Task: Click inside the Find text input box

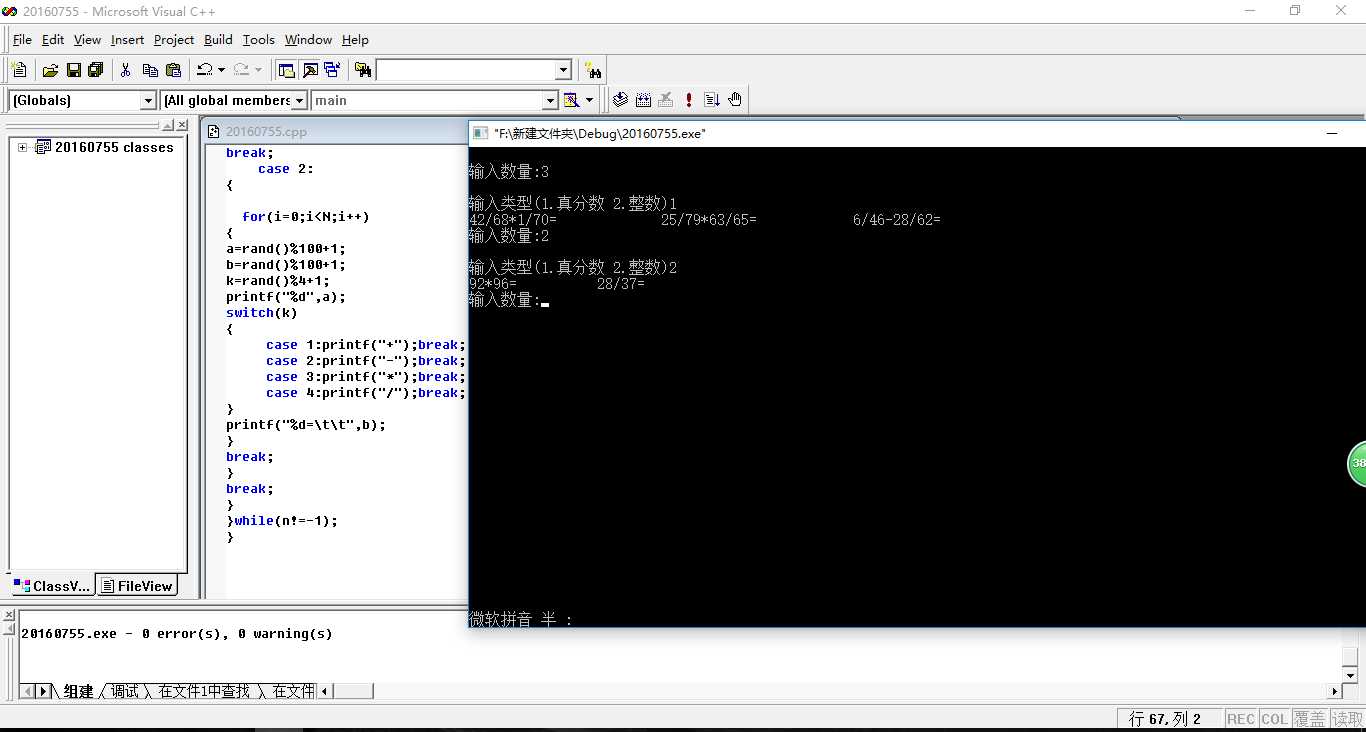Action: click(x=465, y=70)
